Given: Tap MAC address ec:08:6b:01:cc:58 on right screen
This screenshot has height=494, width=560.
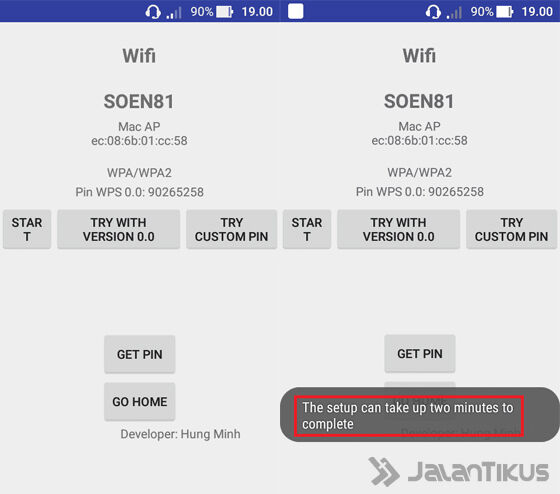Looking at the screenshot, I should [419, 141].
